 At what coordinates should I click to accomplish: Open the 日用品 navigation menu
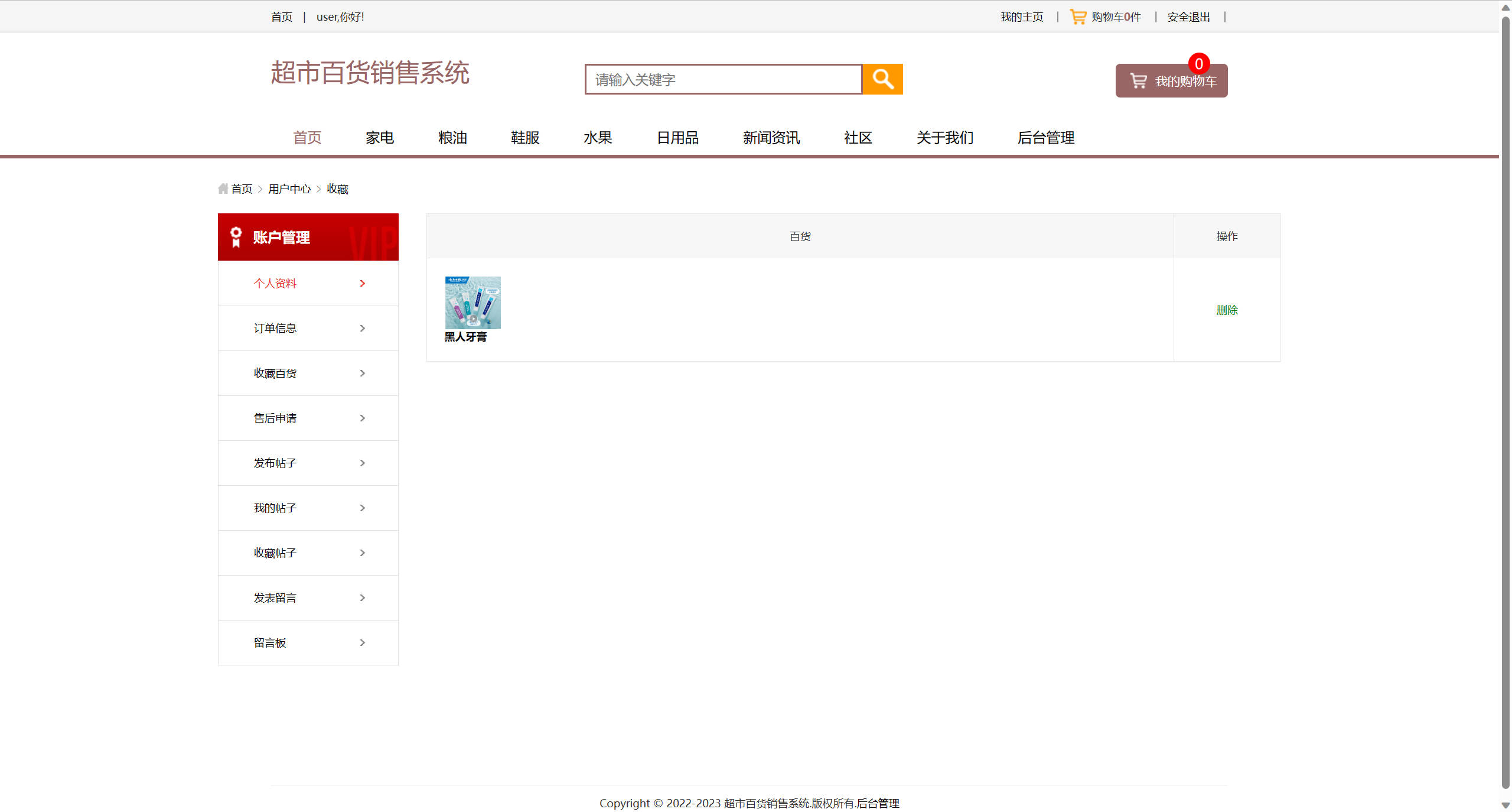click(677, 138)
